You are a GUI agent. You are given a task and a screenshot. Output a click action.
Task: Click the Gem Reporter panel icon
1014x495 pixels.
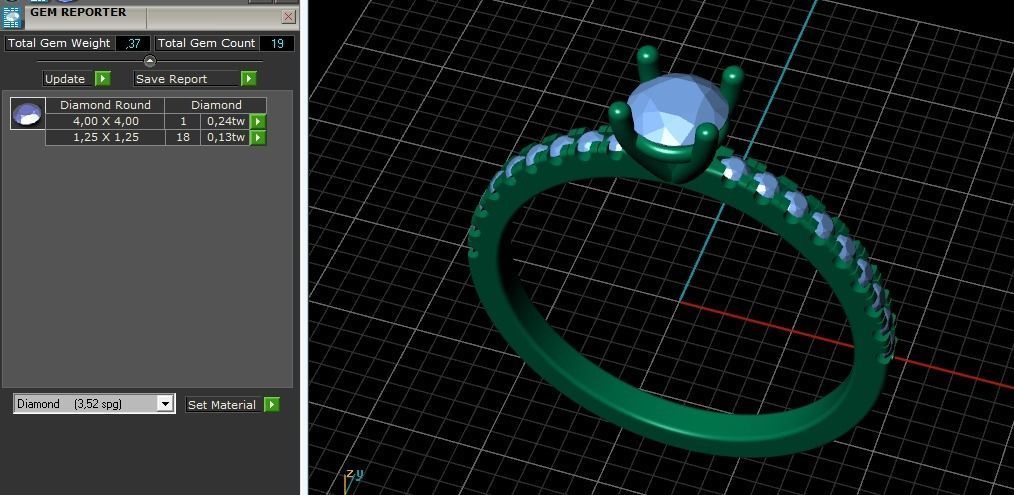(x=12, y=17)
